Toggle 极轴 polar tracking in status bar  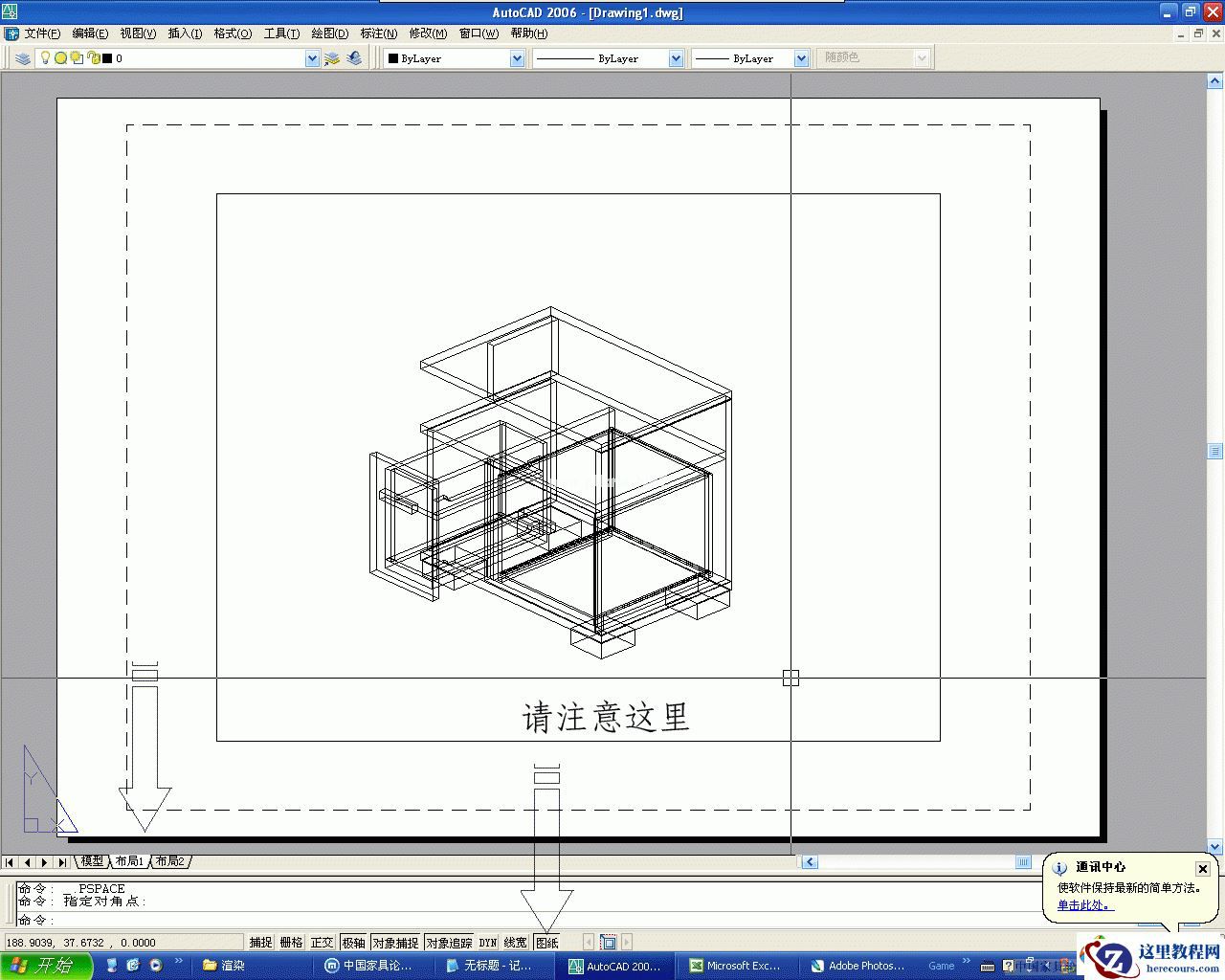tap(353, 943)
